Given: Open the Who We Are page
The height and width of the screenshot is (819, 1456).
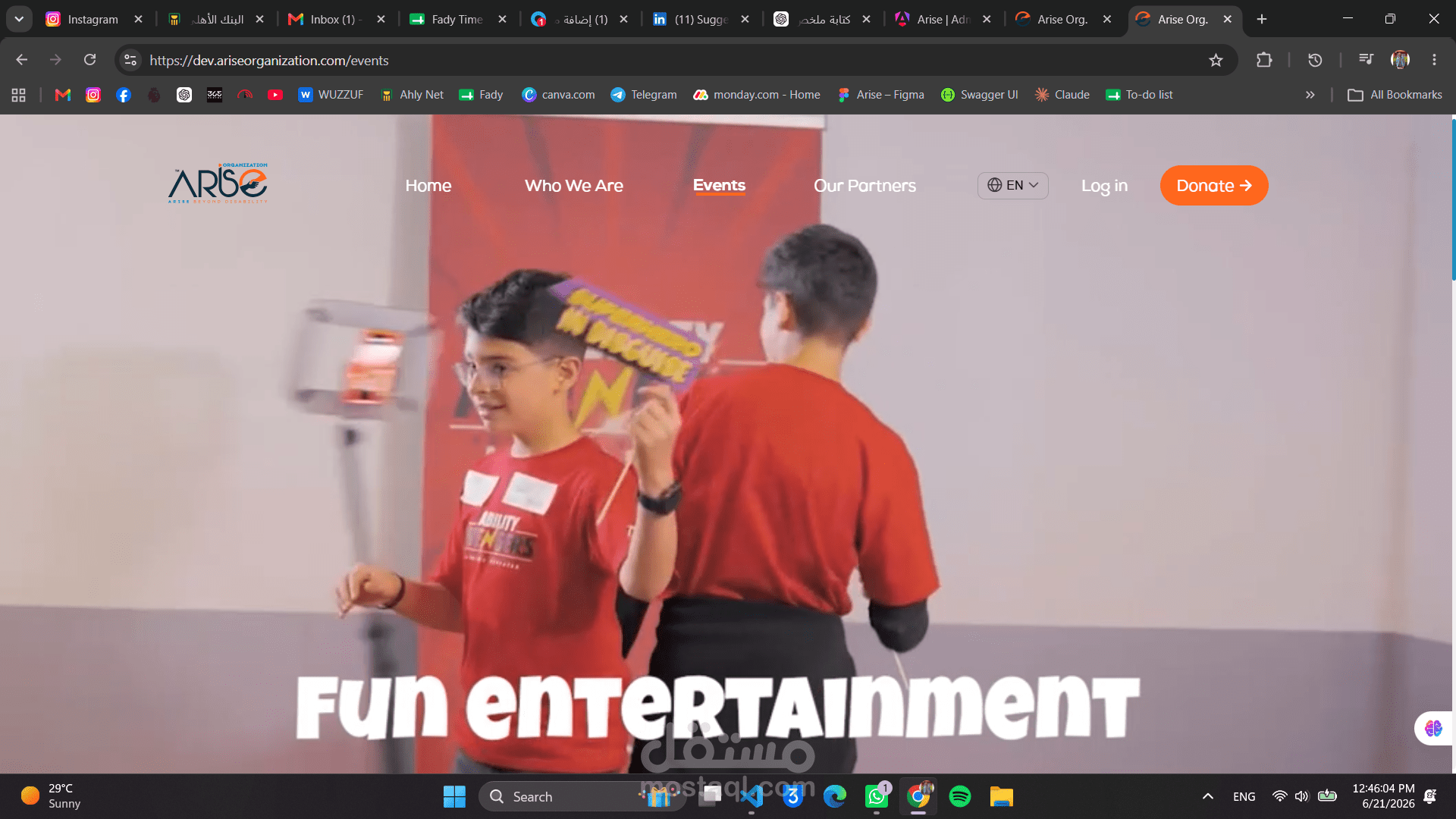Looking at the screenshot, I should coord(574,186).
